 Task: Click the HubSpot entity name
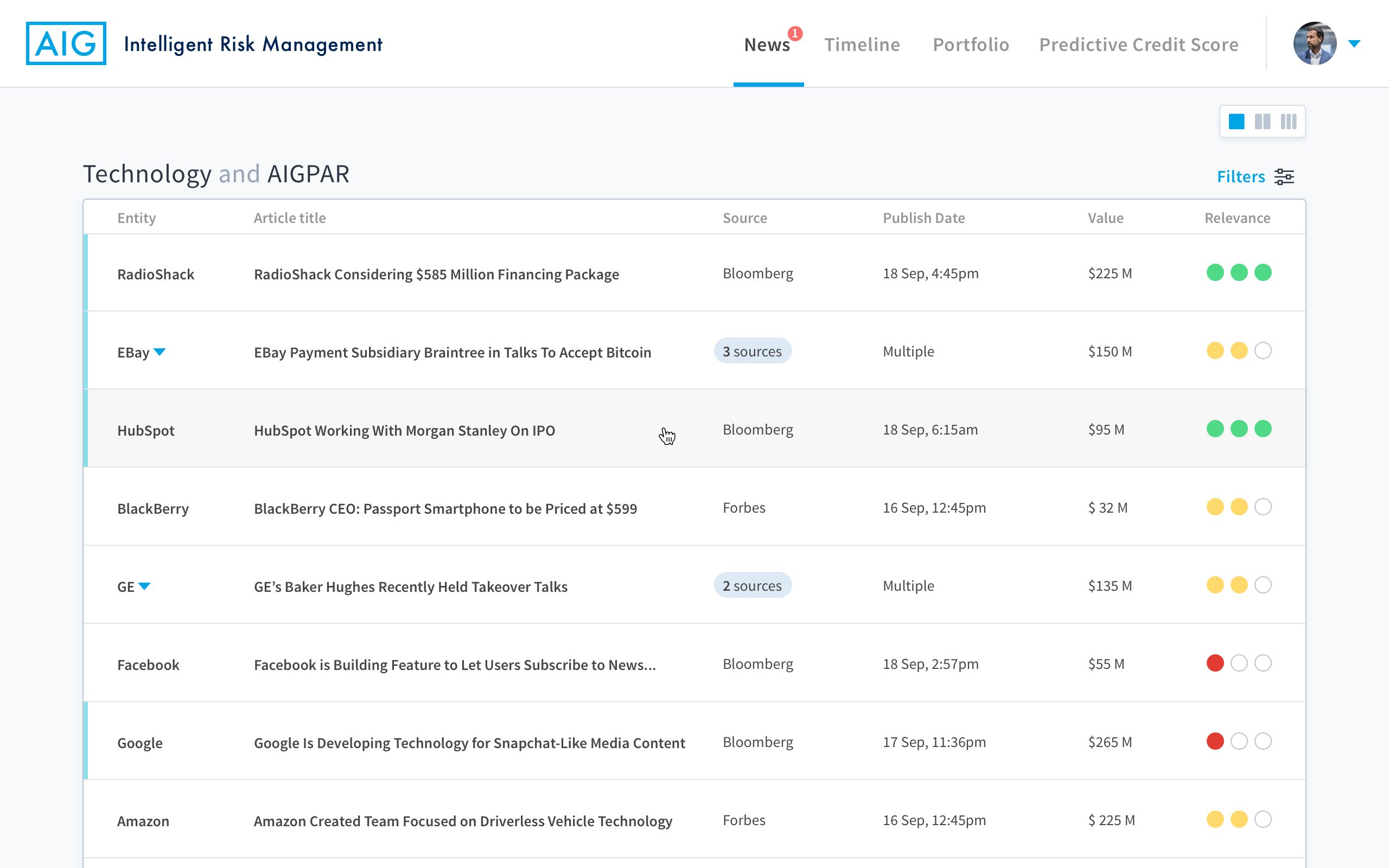146,431
